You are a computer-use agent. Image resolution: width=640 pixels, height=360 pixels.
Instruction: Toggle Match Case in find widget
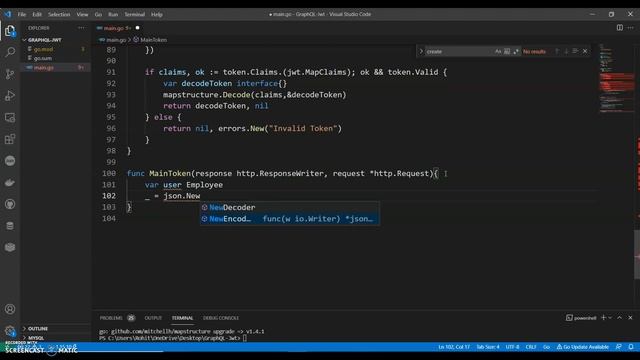pyautogui.click(x=498, y=51)
